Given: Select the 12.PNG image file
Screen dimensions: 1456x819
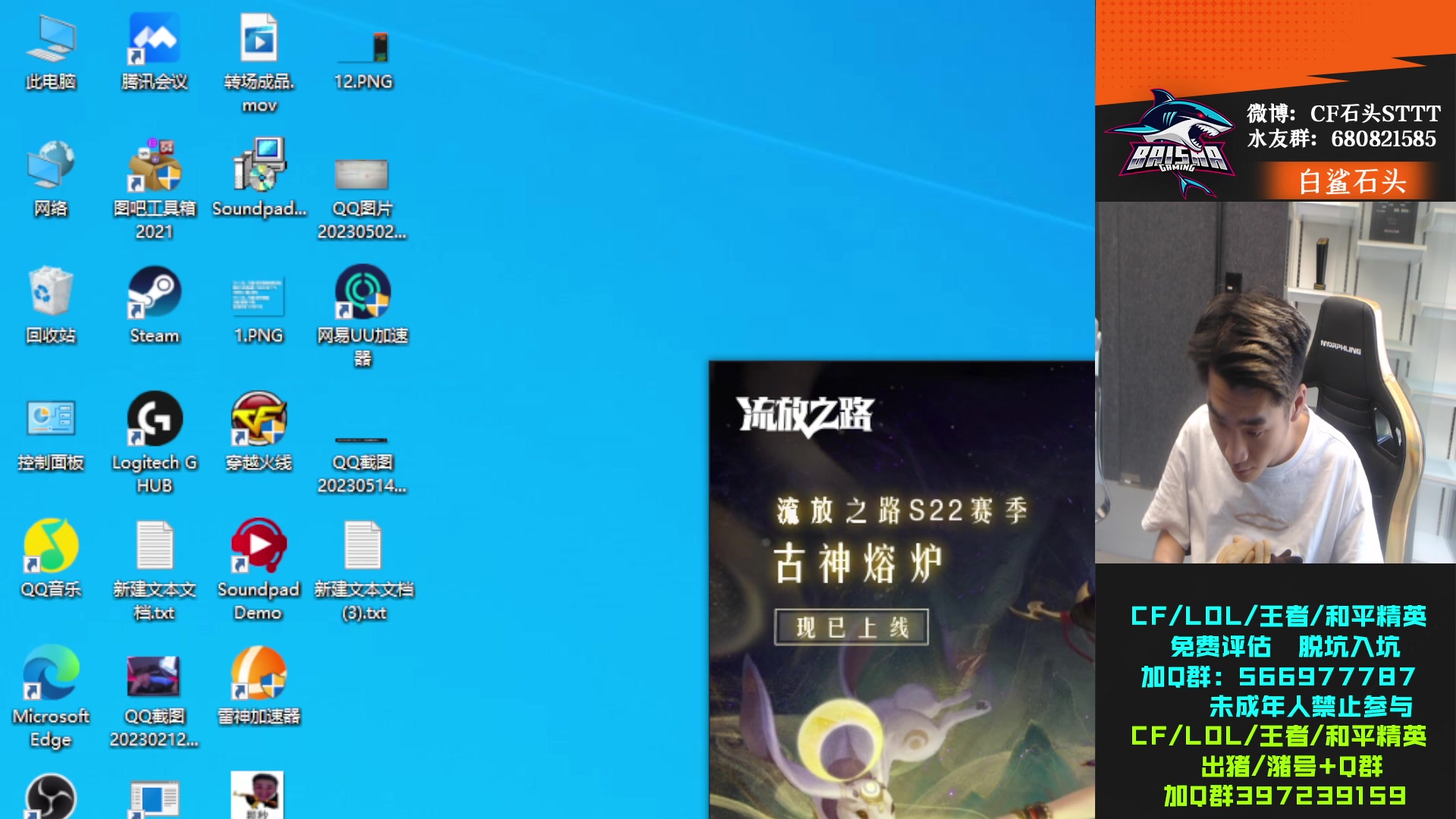Looking at the screenshot, I should (362, 59).
